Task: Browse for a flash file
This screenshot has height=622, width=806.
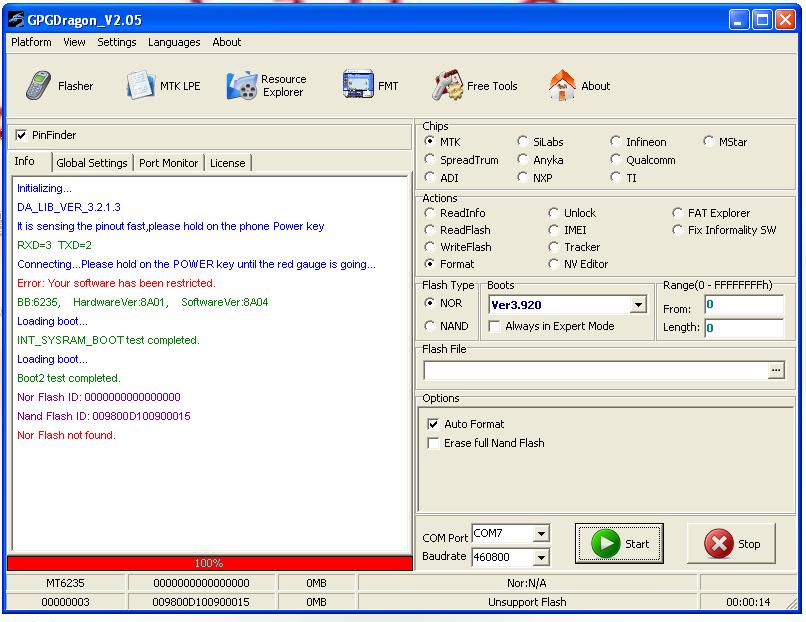Action: click(x=776, y=371)
